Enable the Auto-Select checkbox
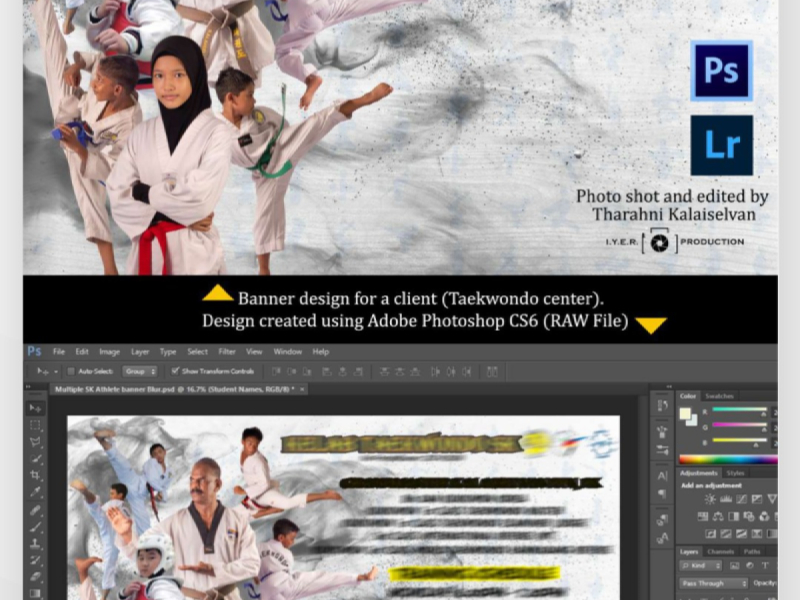Viewport: 800px width, 600px height. (x=71, y=371)
